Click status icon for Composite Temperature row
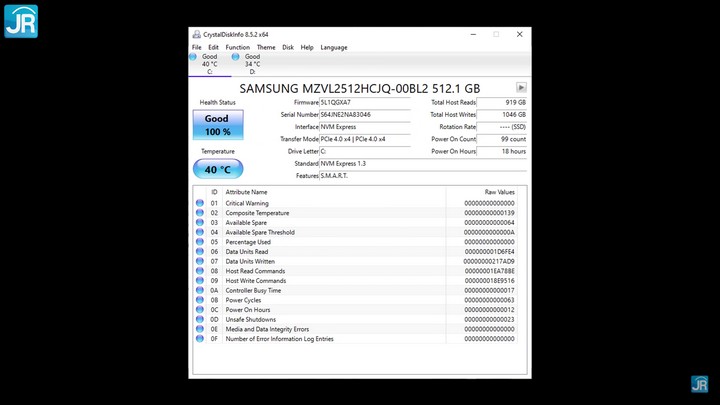Viewport: 720px width, 405px height. (200, 213)
